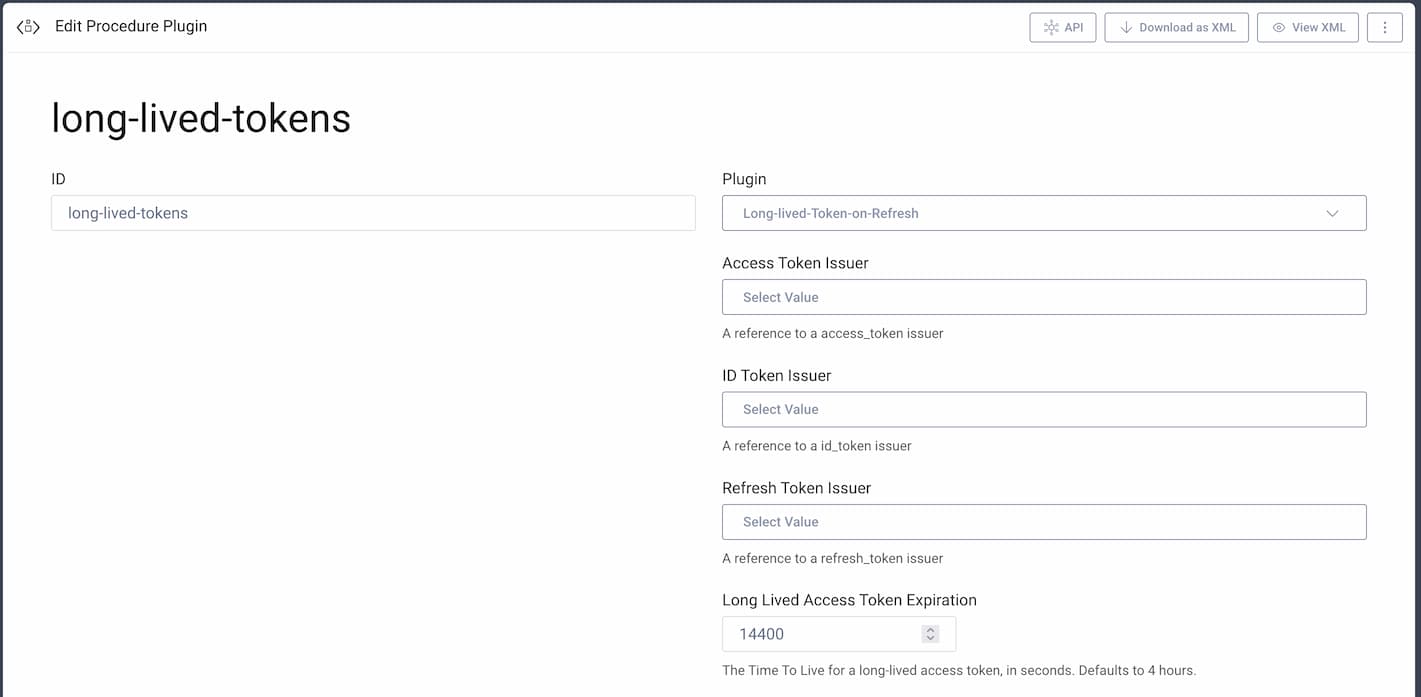Open the Refresh Token Issuer selector
The image size is (1421, 697).
pyautogui.click(x=1044, y=521)
